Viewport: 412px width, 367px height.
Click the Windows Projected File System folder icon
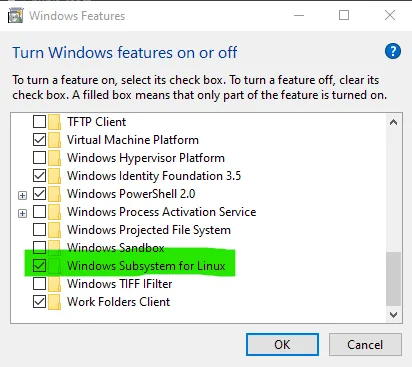tap(54, 230)
